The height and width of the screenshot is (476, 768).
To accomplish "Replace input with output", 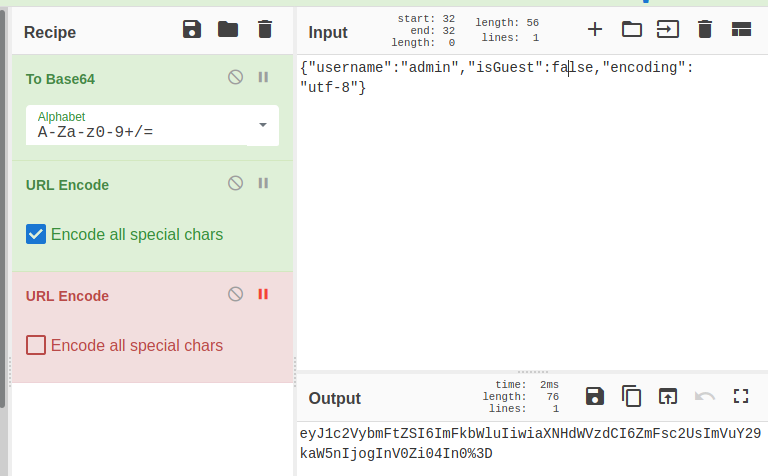I will click(x=667, y=396).
